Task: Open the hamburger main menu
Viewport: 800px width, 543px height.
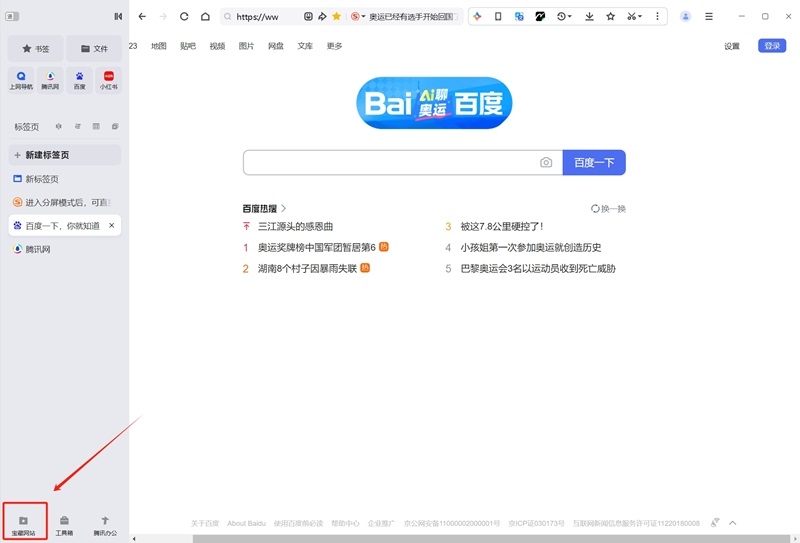Action: 709,16
